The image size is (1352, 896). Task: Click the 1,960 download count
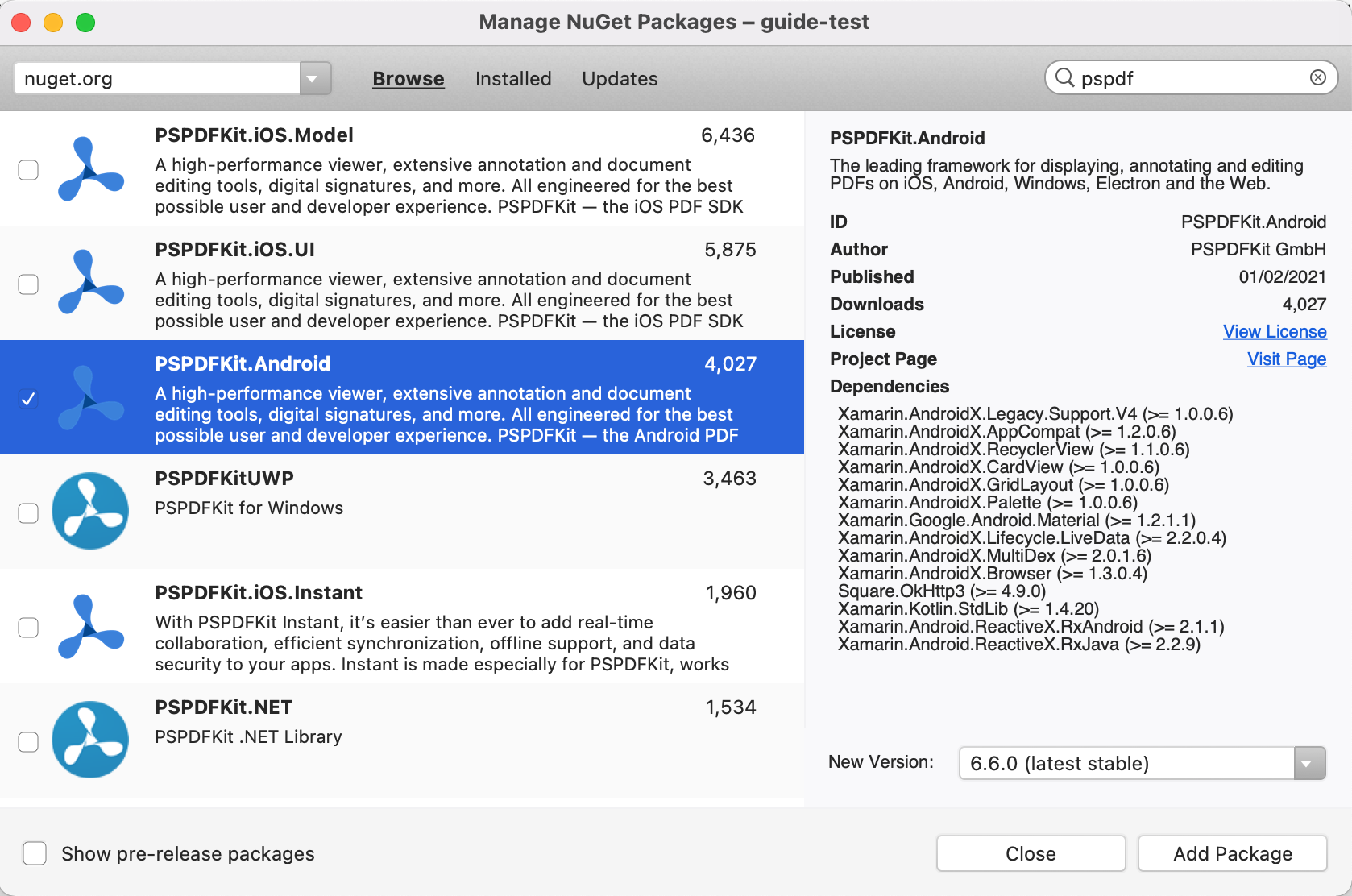tap(731, 593)
